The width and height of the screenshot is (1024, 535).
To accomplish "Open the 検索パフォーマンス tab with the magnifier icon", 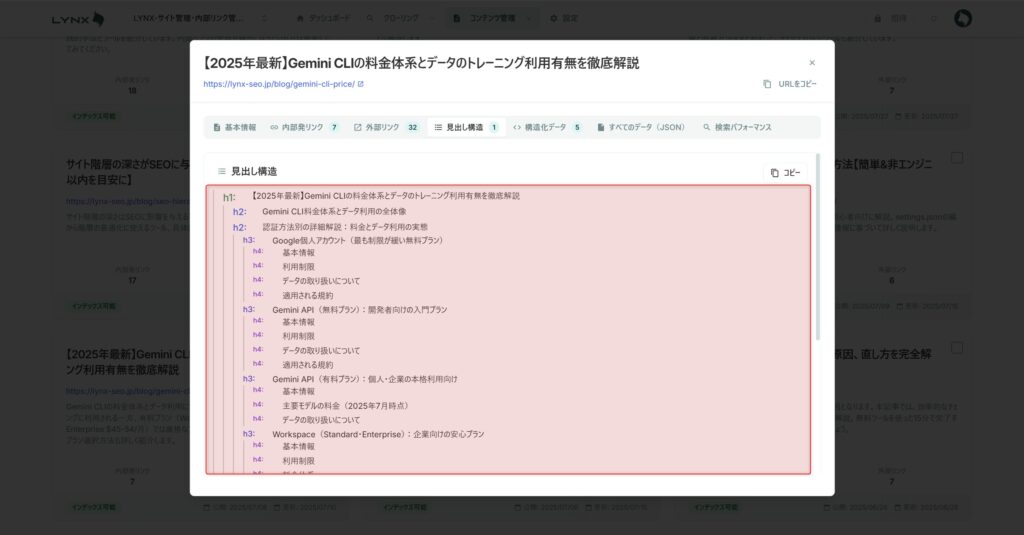I will [736, 128].
